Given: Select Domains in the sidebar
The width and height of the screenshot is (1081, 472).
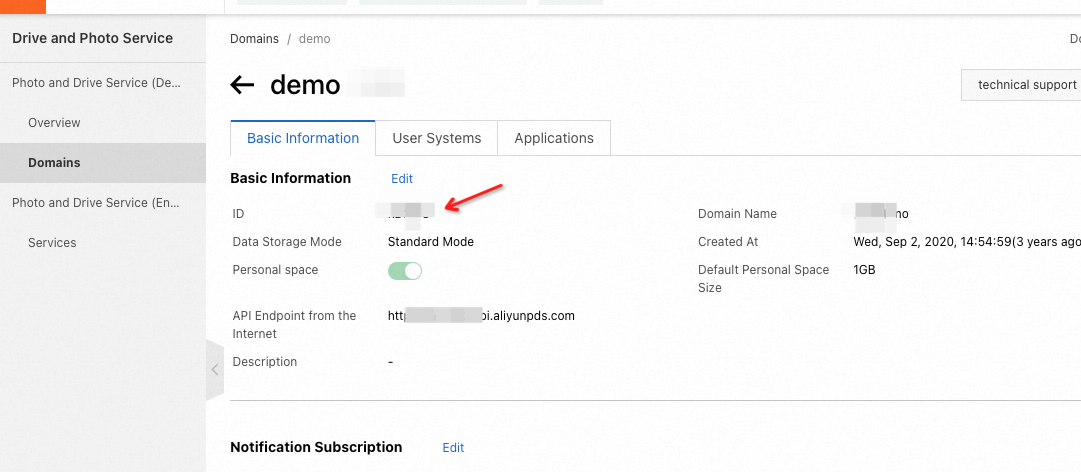Looking at the screenshot, I should pyautogui.click(x=54, y=163).
